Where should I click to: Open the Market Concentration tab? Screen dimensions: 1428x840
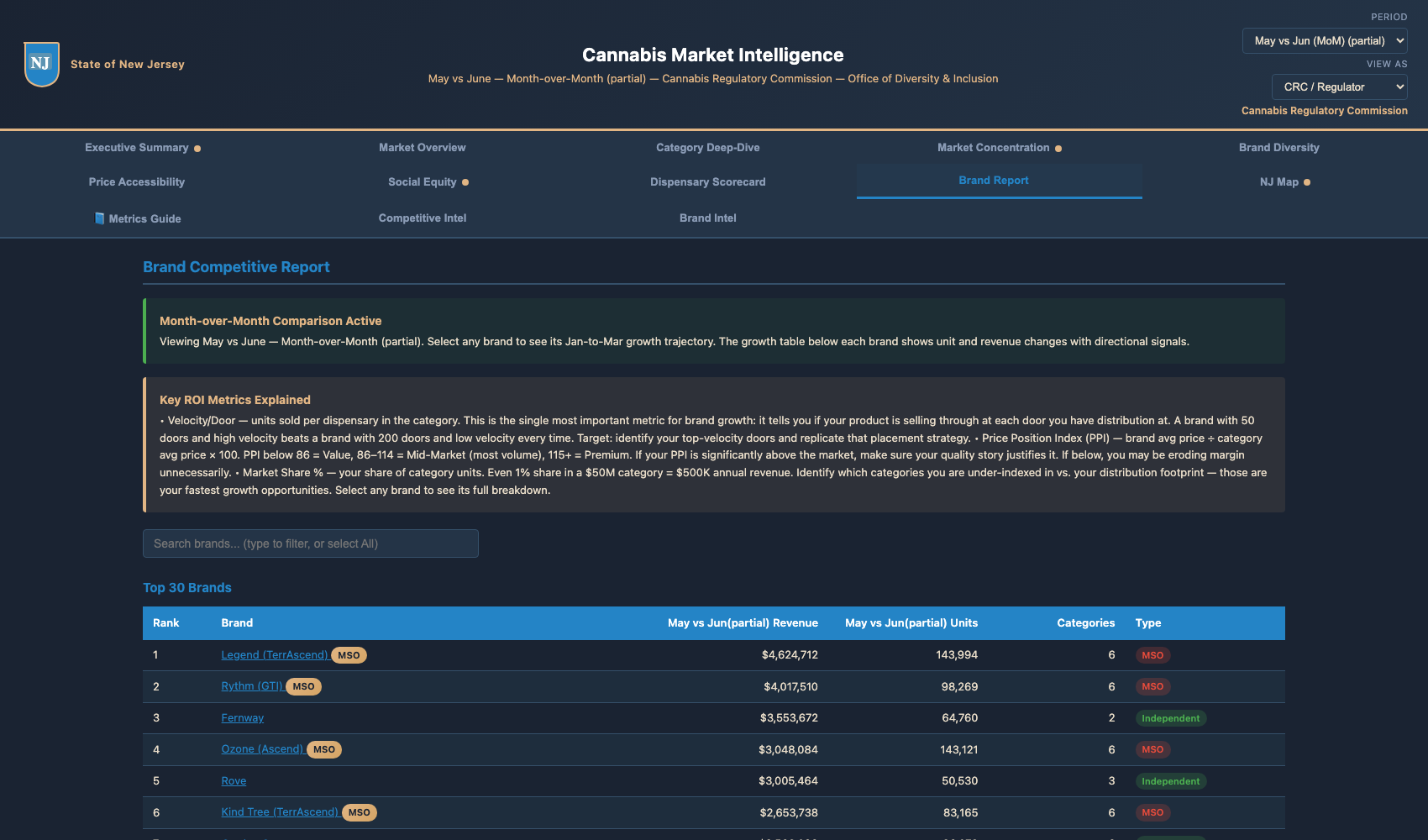click(1000, 148)
